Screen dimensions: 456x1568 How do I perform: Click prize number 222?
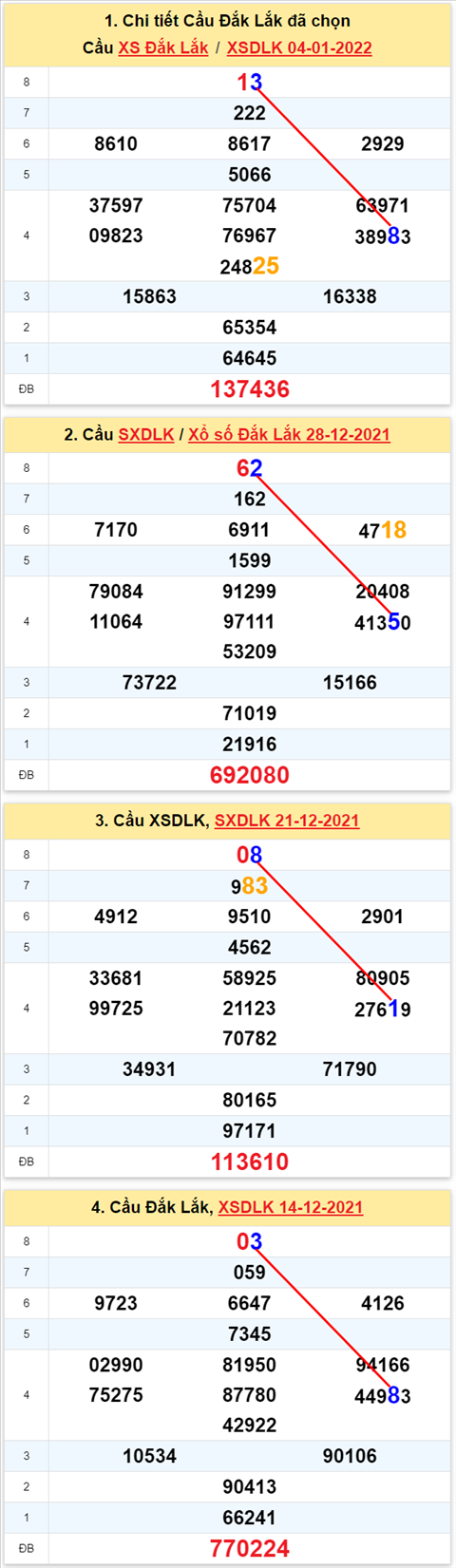250,113
